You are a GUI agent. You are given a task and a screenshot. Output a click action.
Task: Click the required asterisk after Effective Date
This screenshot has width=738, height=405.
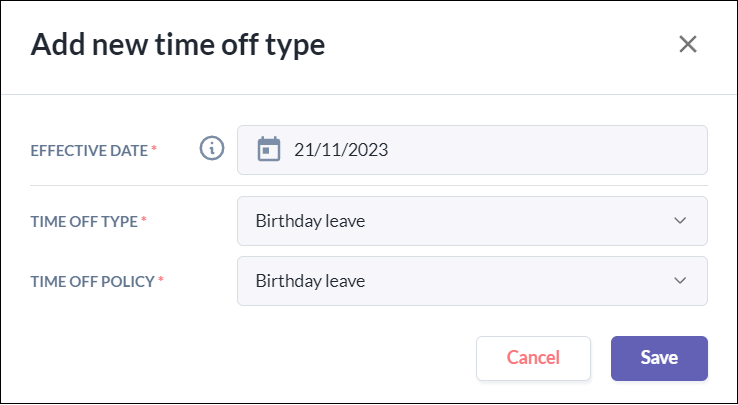pos(155,150)
